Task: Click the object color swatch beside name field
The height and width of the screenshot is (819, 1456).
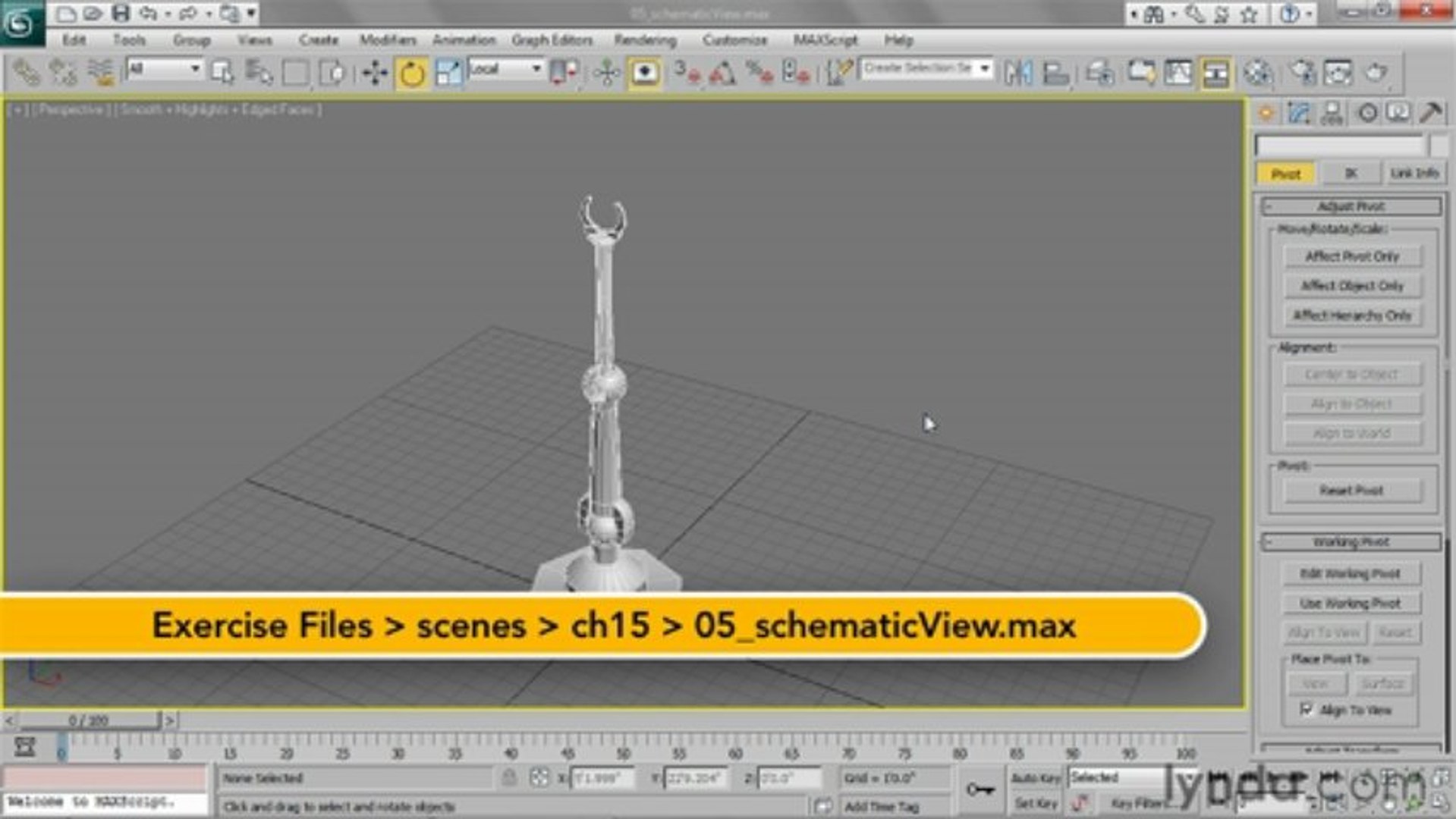Action: point(1439,146)
